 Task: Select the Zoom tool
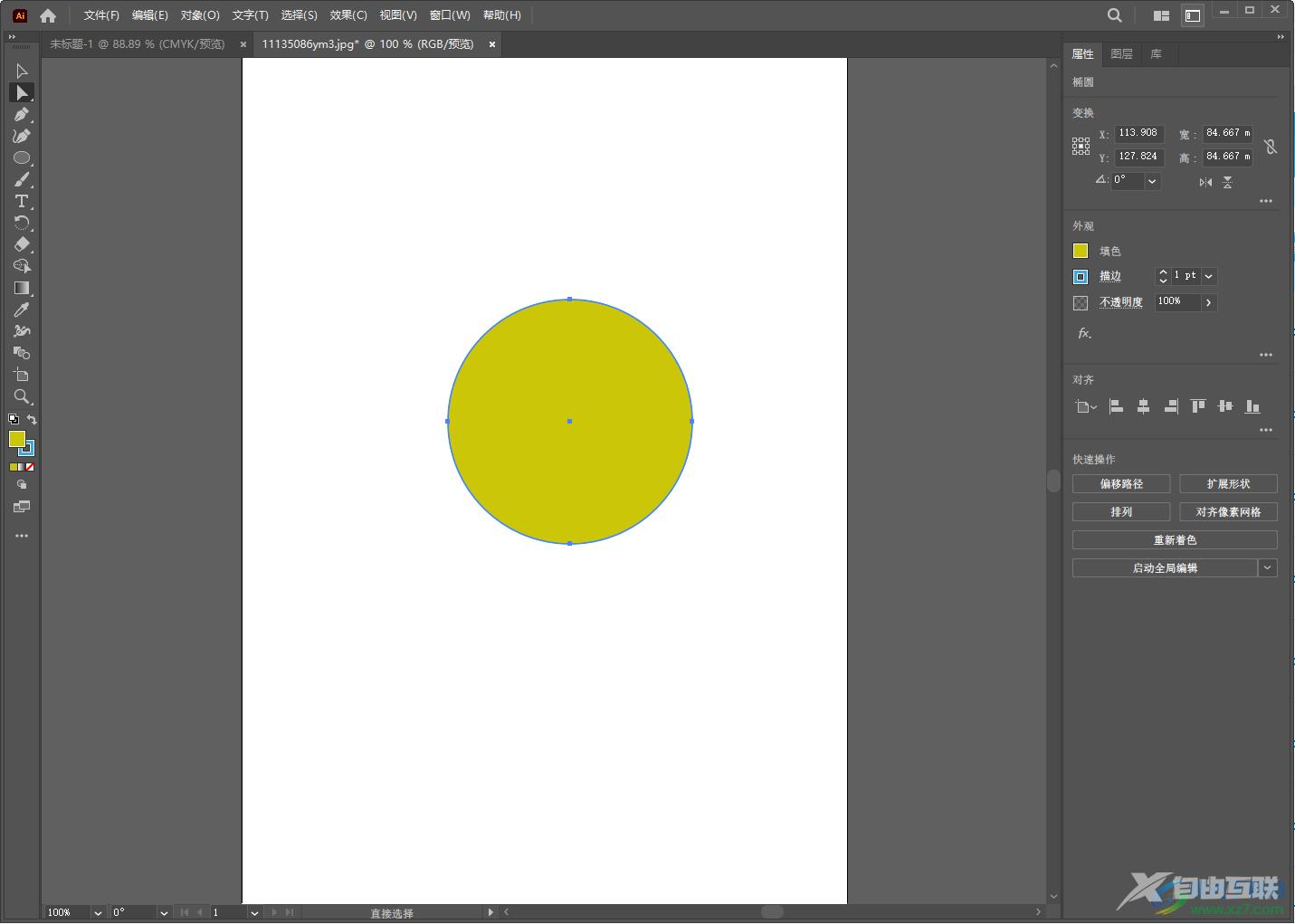(22, 396)
